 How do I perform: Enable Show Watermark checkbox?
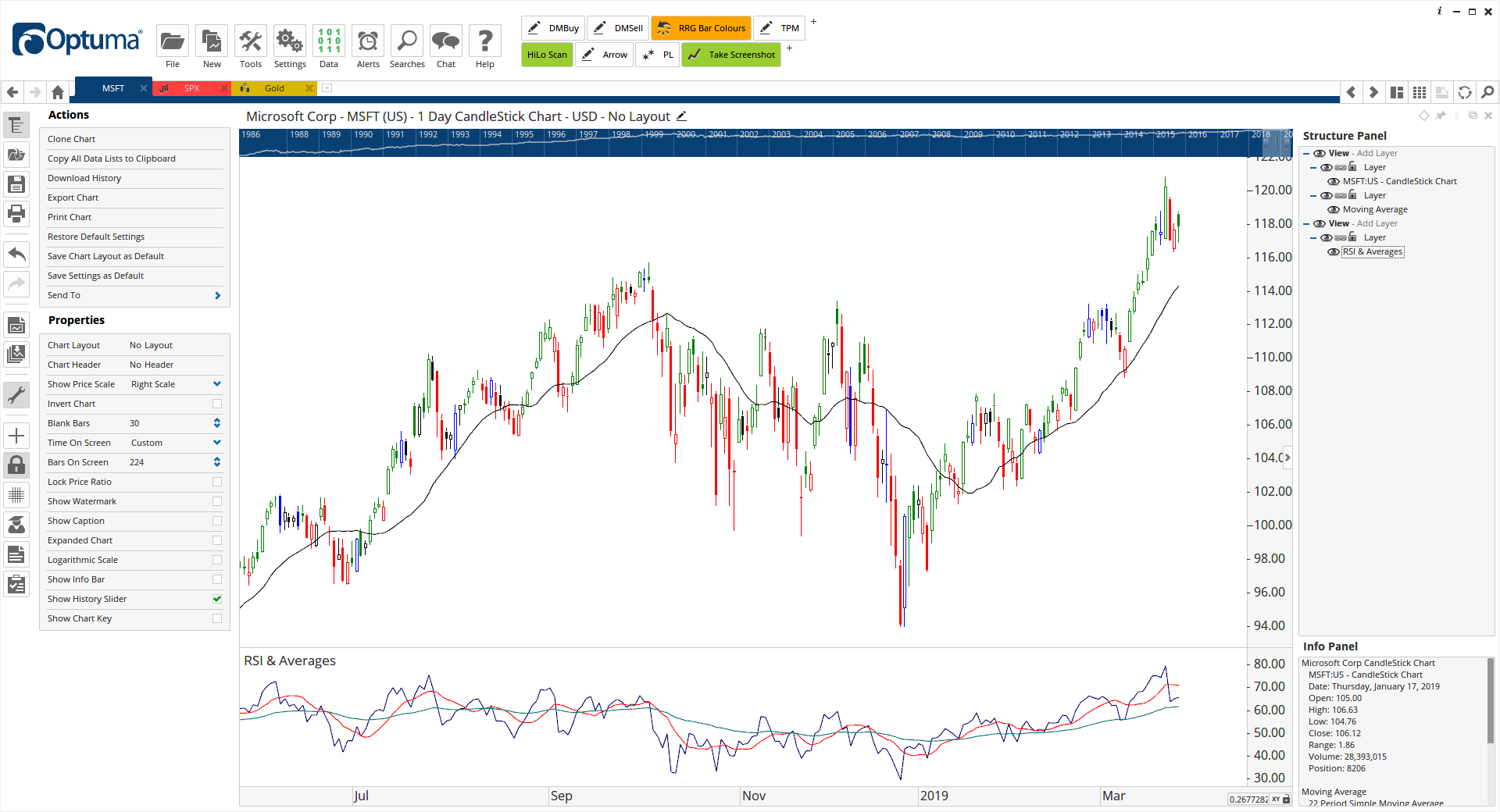point(217,501)
